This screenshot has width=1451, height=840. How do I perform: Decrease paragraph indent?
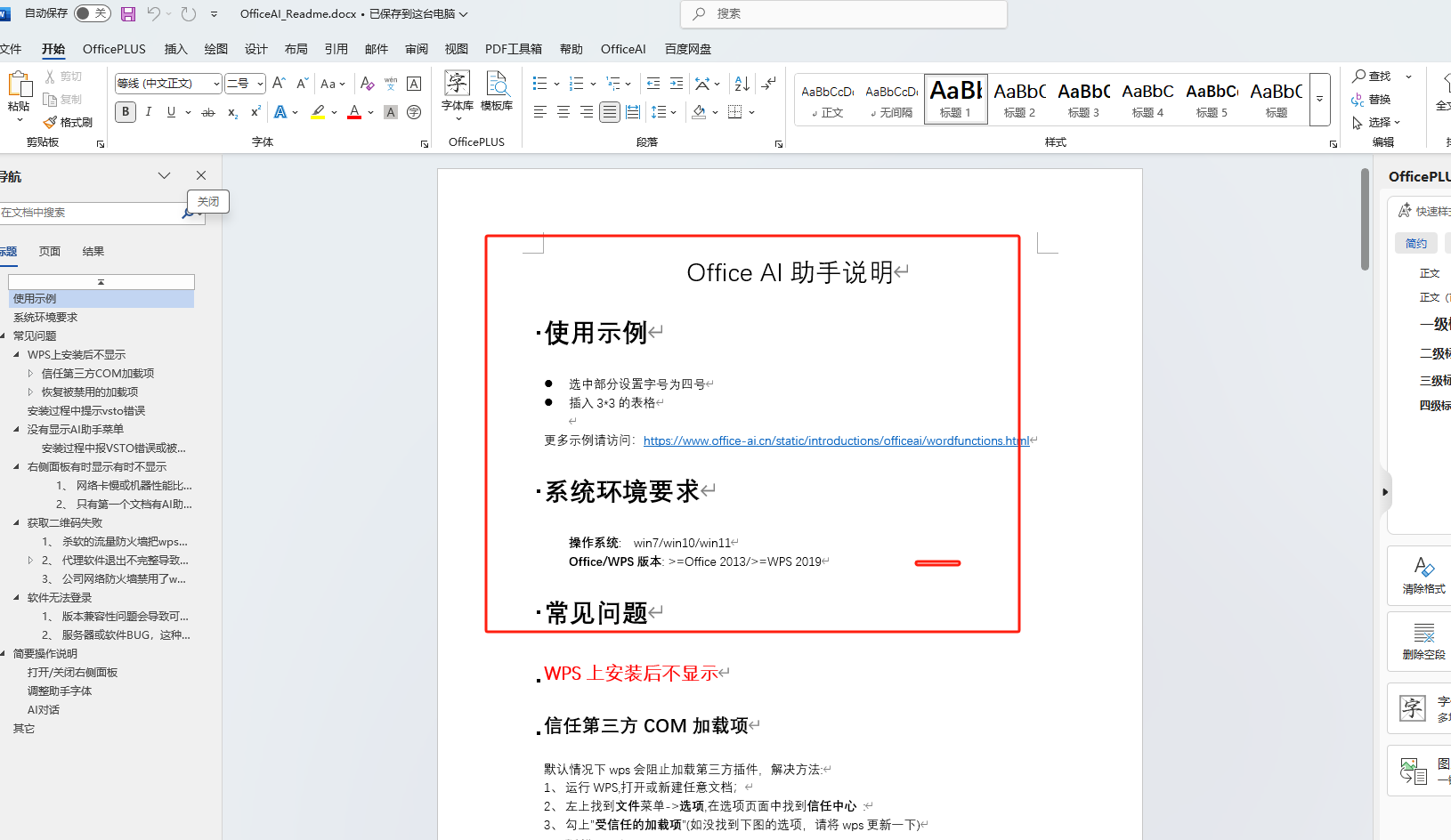coord(653,83)
